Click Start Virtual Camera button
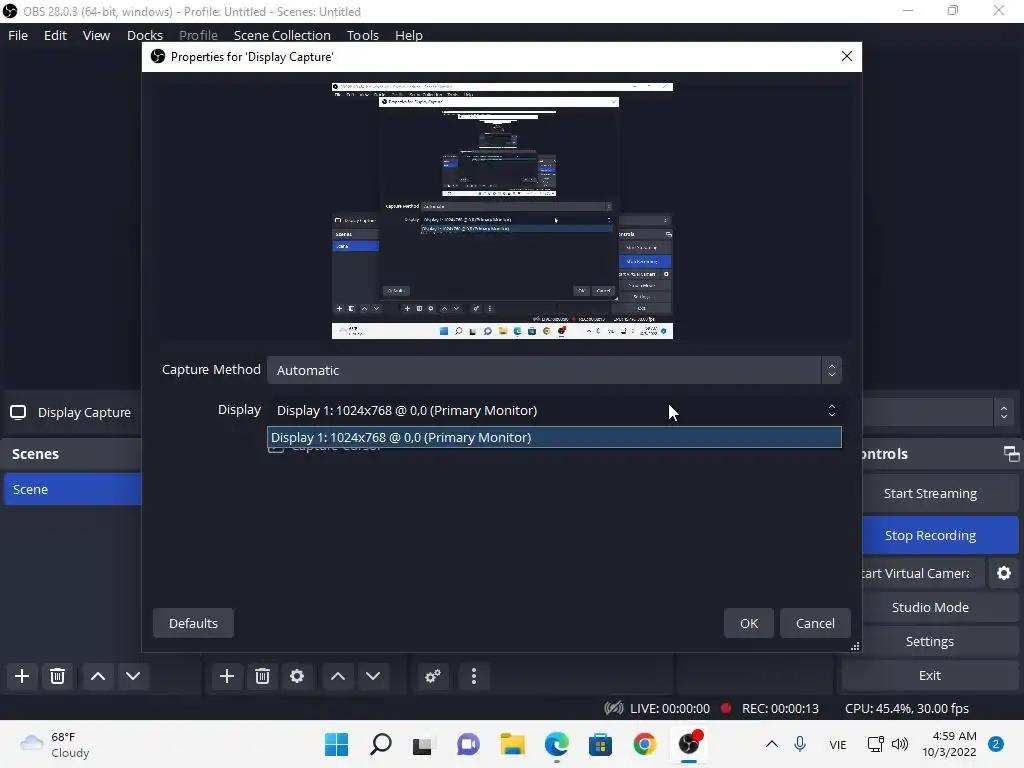This screenshot has height=768, width=1024. point(922,573)
